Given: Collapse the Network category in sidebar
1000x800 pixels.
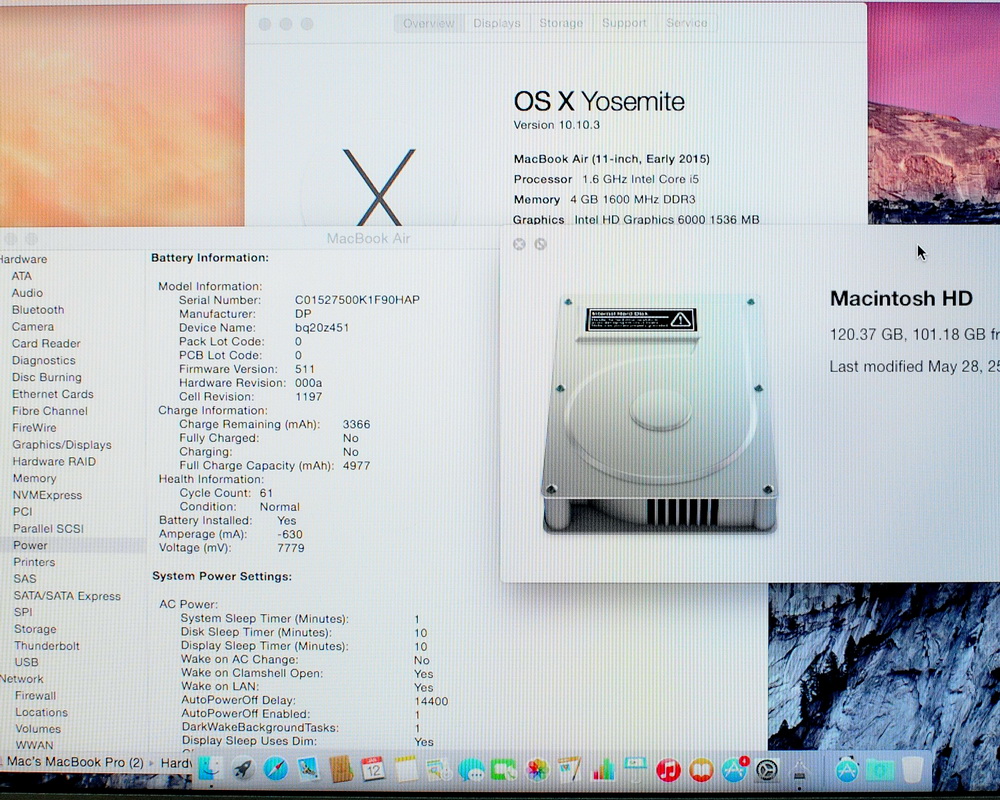Looking at the screenshot, I should pos(22,679).
